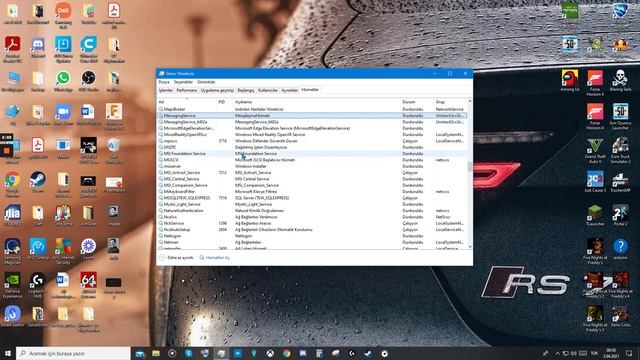The width and height of the screenshot is (640, 360).
Task: Click the scroll-down arrow of the services list
Action: [x=470, y=247]
